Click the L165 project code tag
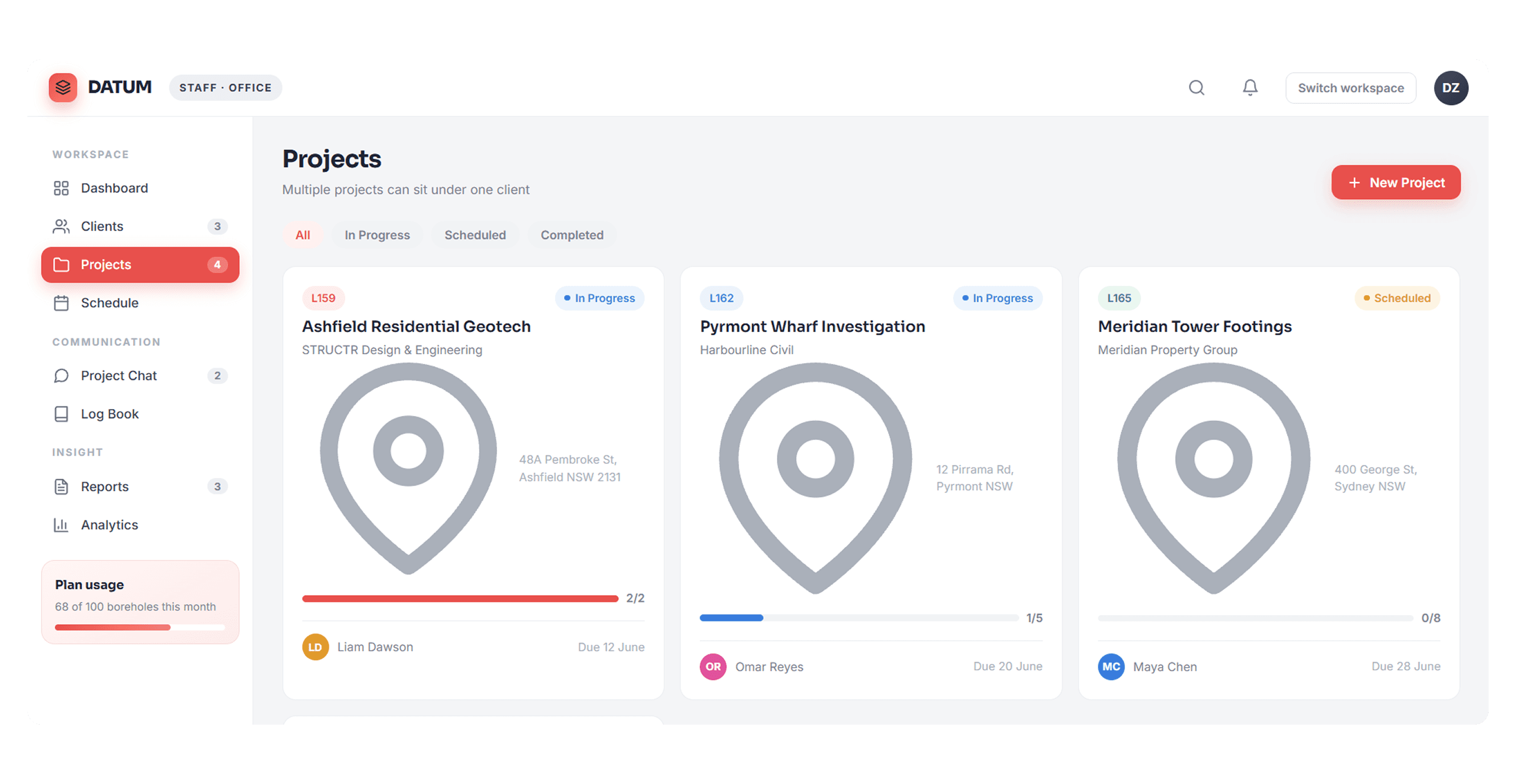Viewport: 1516px width, 784px height. (1119, 298)
